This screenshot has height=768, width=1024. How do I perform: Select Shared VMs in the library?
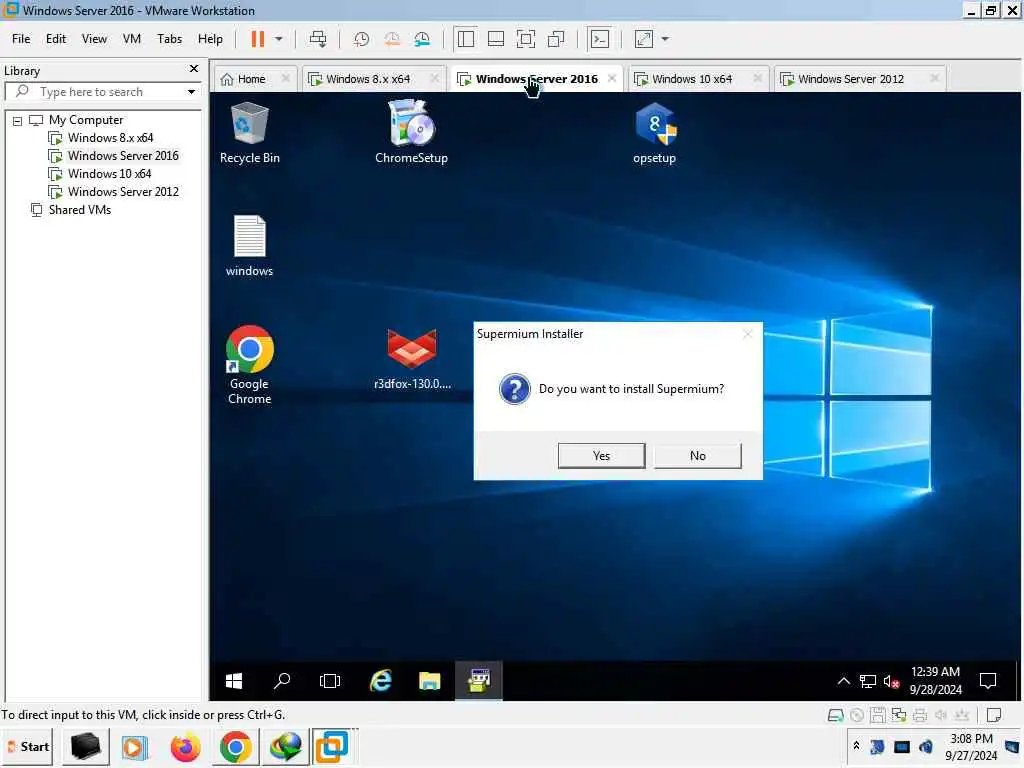tap(80, 210)
